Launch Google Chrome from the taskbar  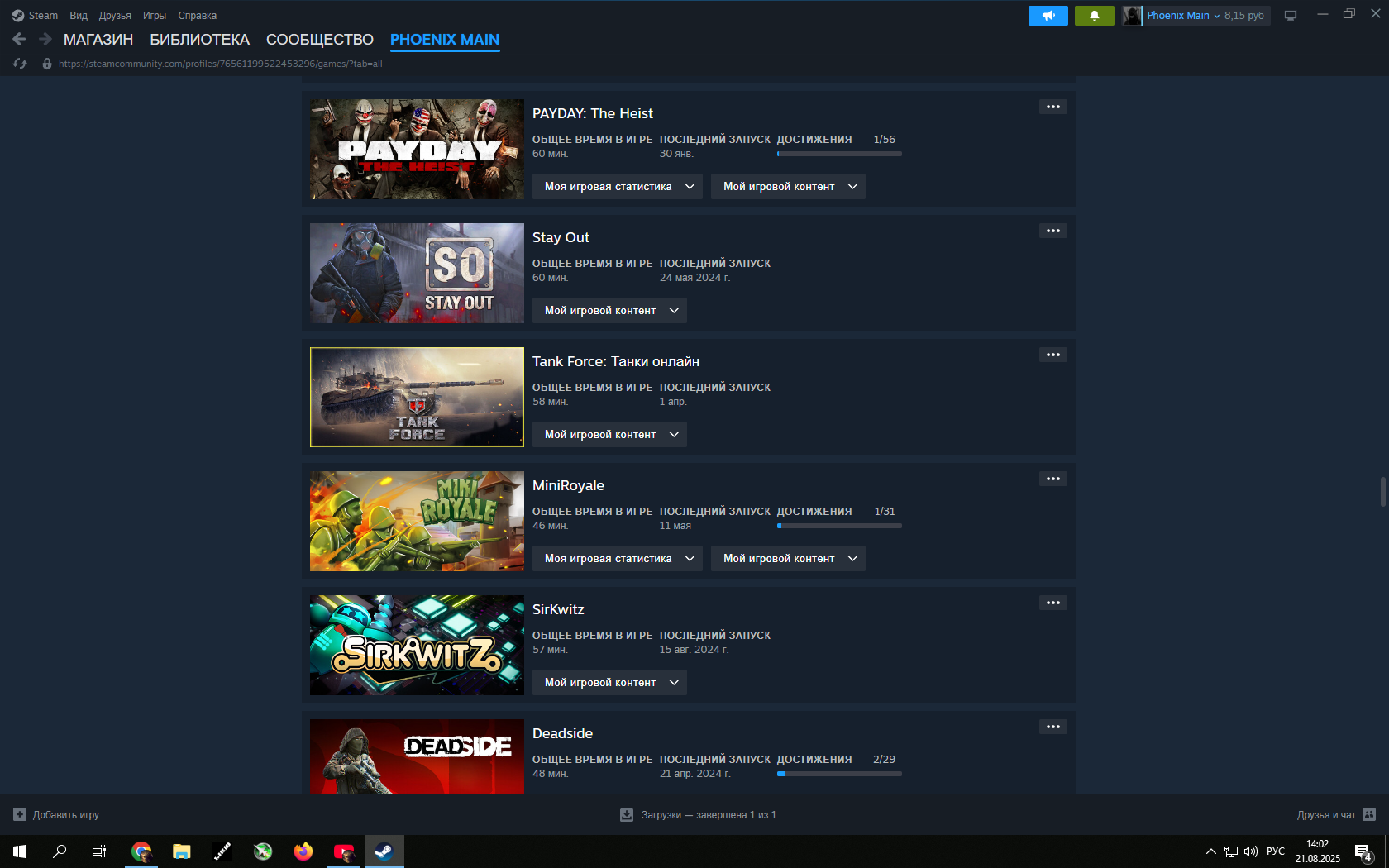[141, 851]
